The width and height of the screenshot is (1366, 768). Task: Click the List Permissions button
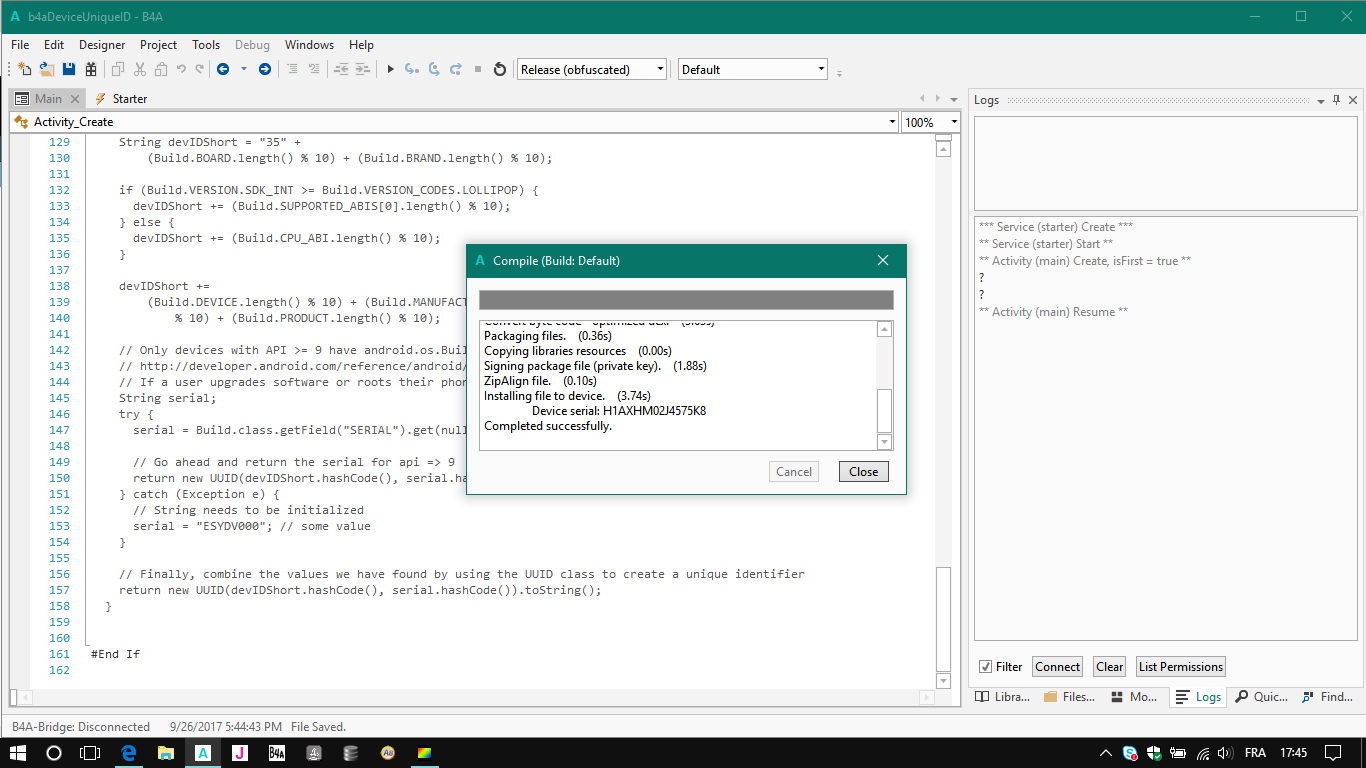click(x=1180, y=667)
